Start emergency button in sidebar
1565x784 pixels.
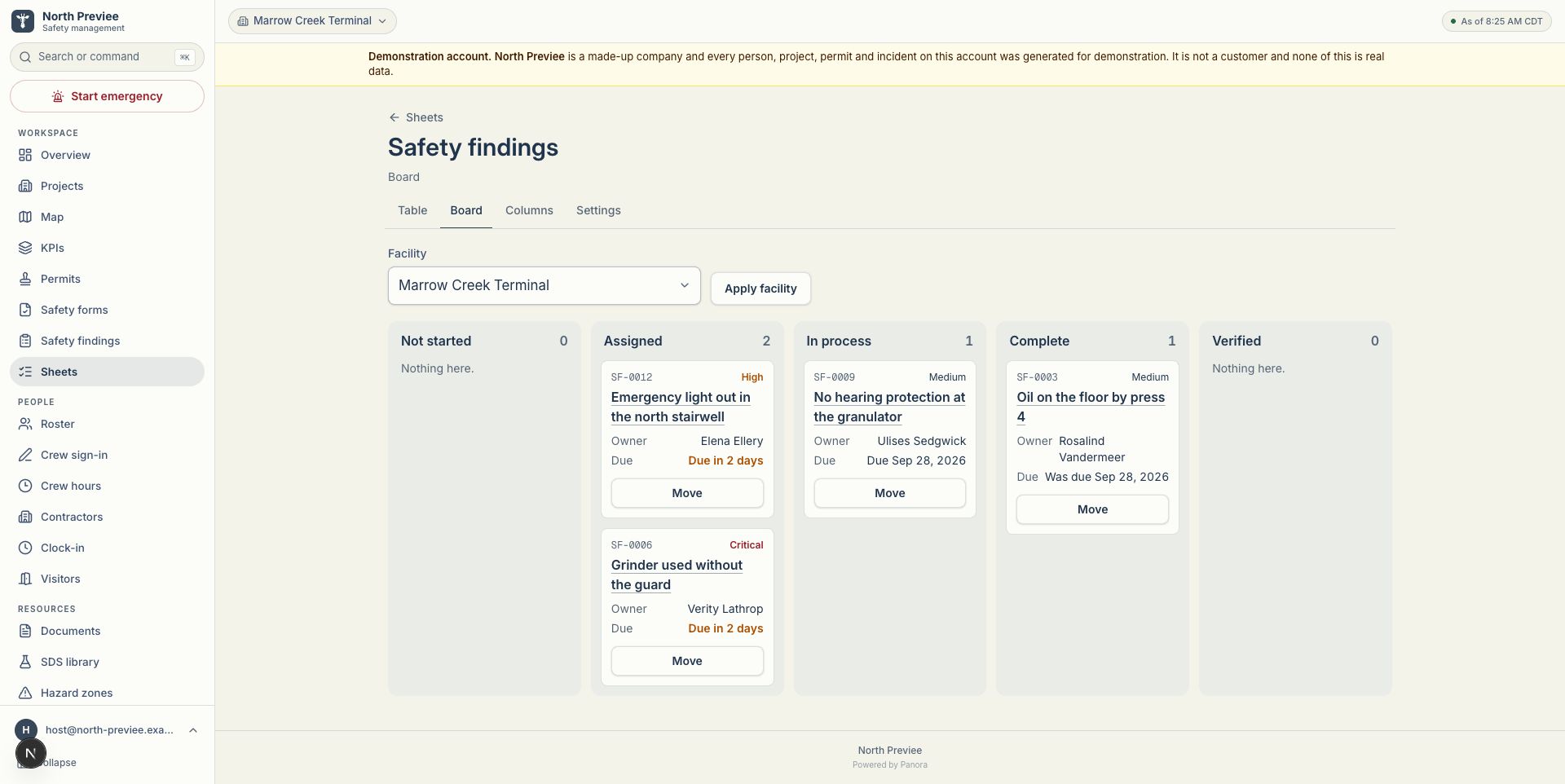click(107, 96)
